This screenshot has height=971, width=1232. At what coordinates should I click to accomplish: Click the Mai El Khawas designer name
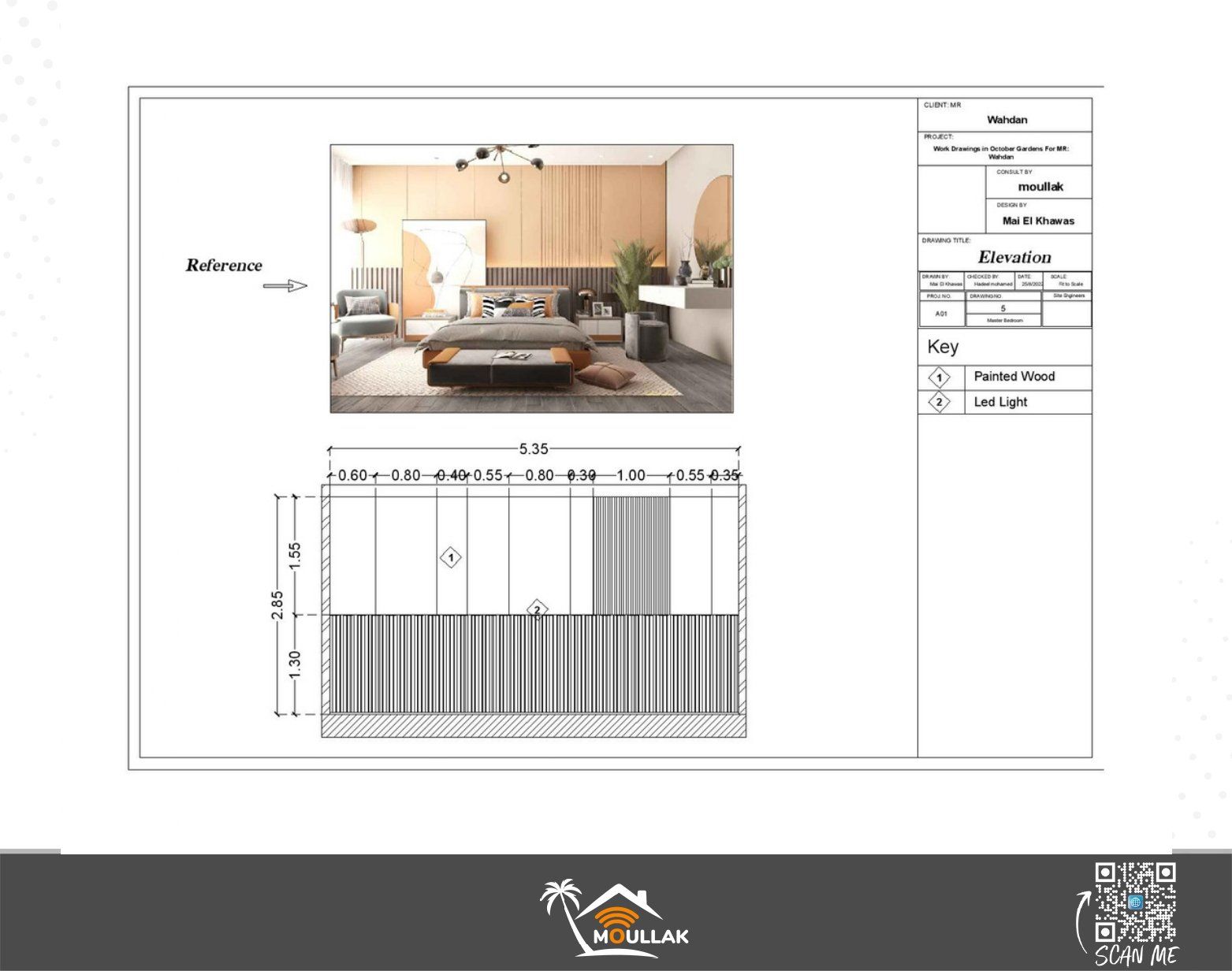click(1037, 221)
